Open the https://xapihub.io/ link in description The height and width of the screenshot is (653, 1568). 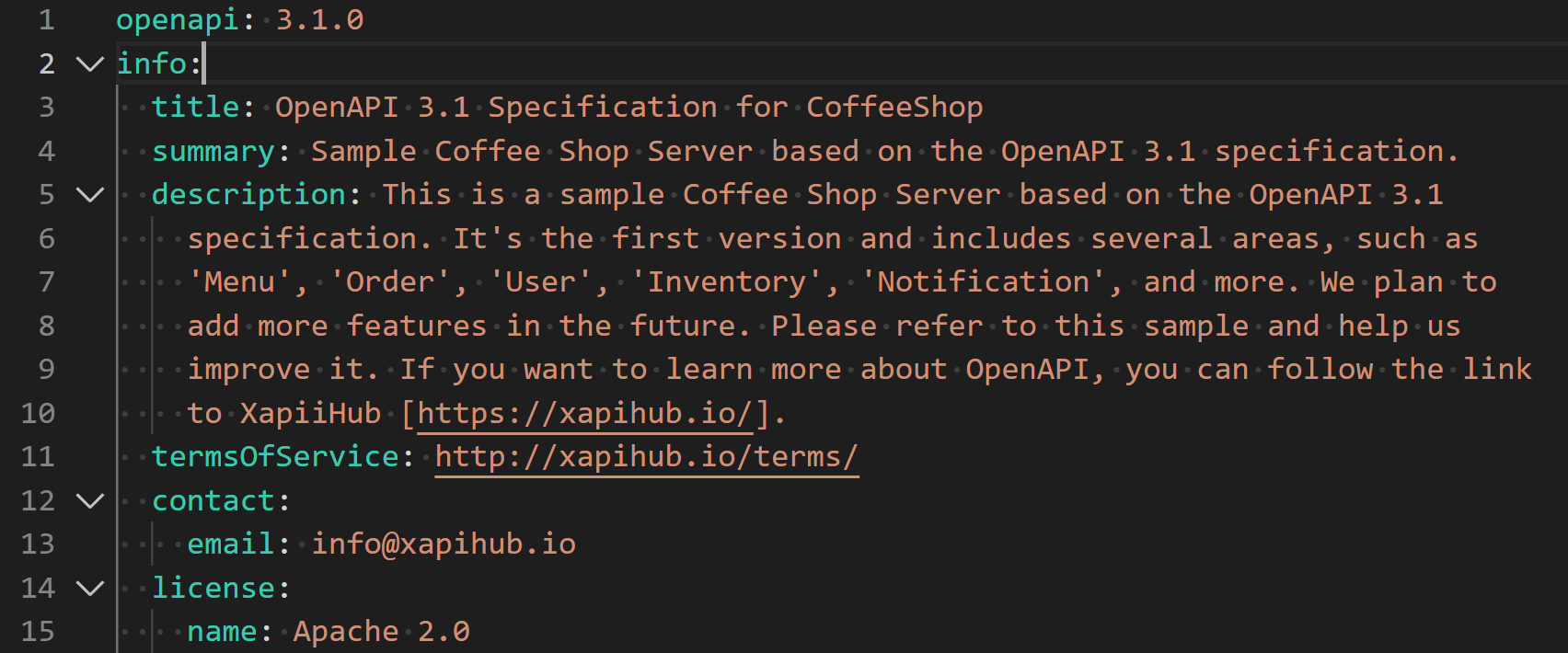click(x=585, y=414)
